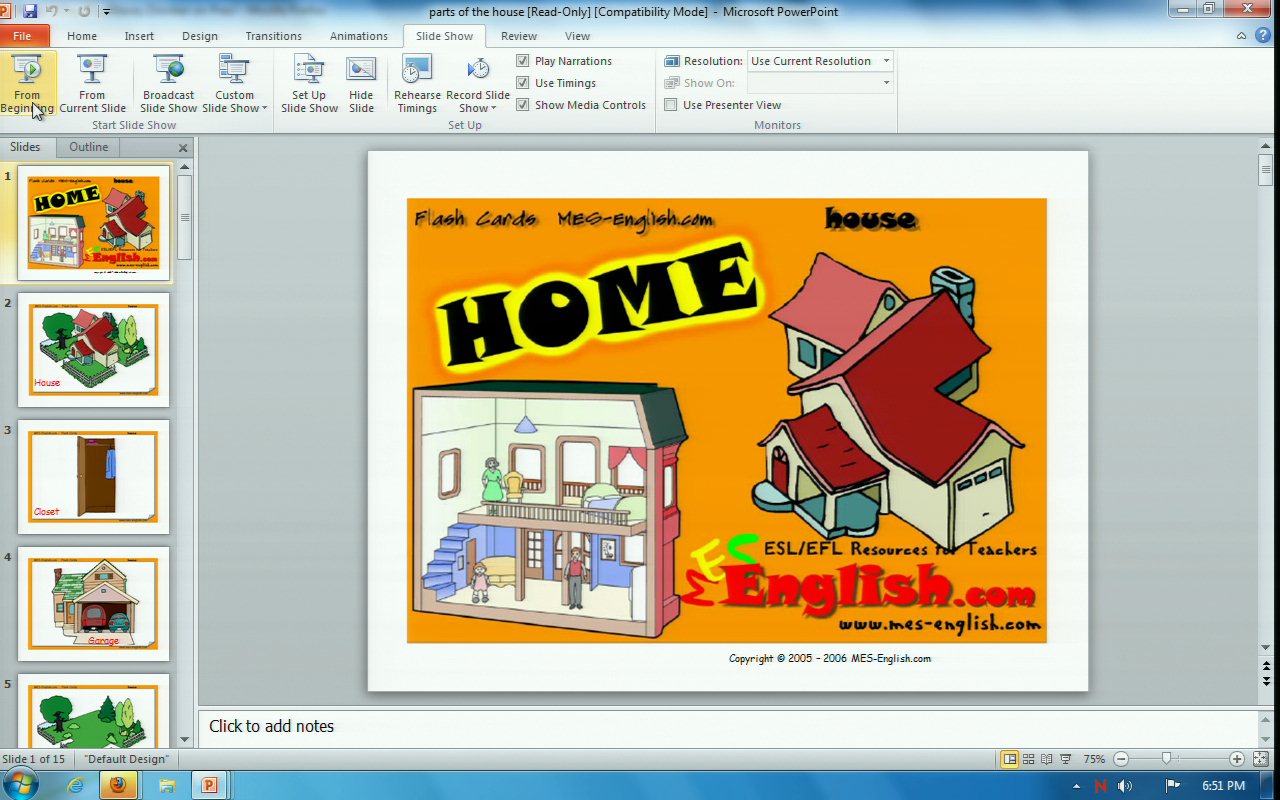
Task: Open Firefox from the taskbar
Action: [x=118, y=785]
